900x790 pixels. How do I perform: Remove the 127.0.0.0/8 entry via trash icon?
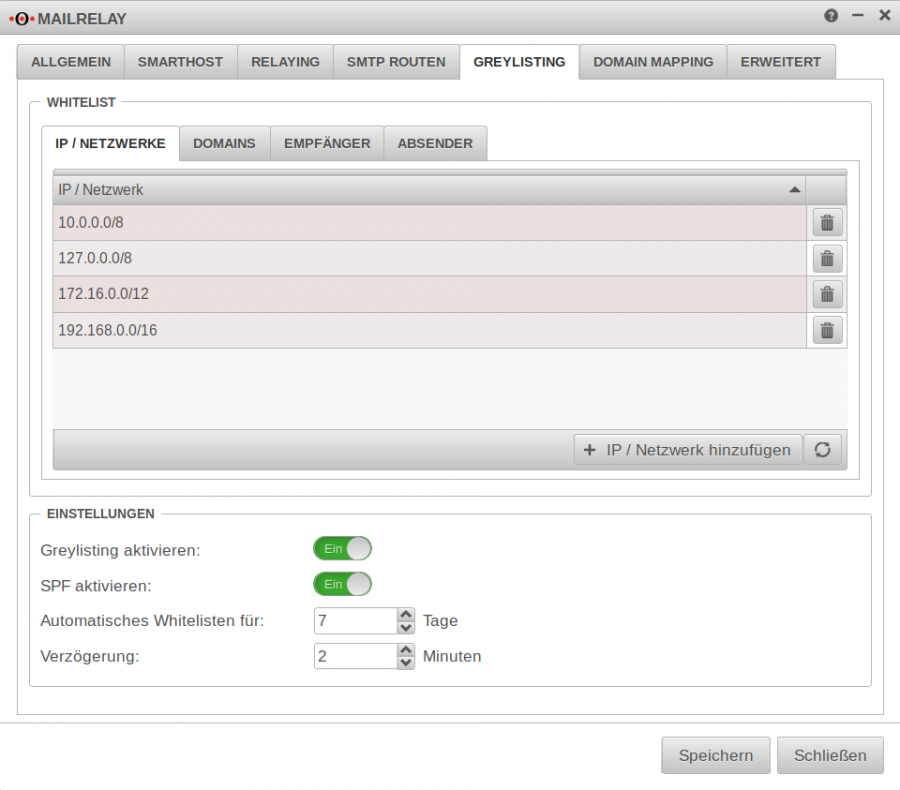tap(826, 258)
